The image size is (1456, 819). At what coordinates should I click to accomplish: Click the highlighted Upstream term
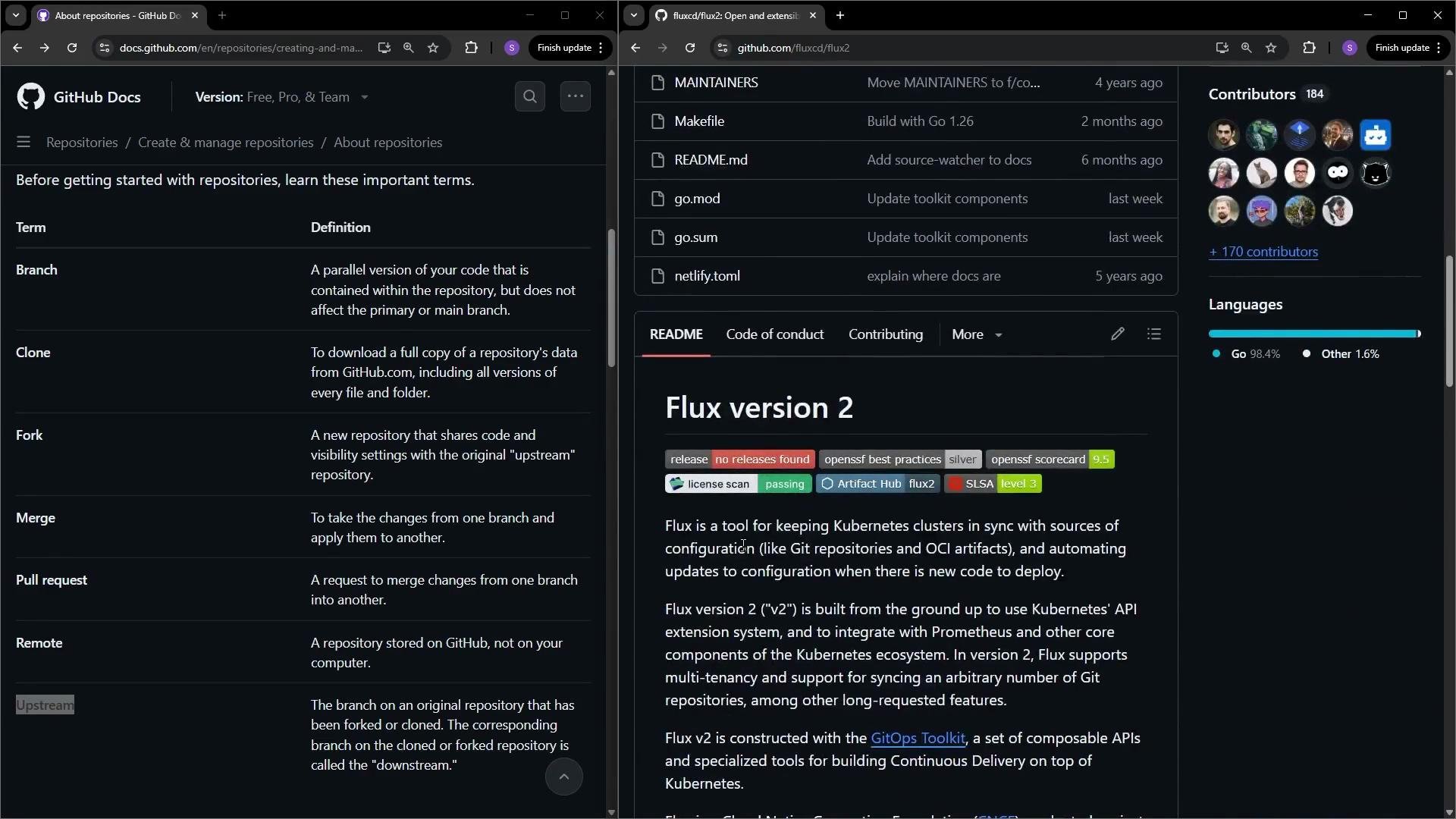tap(45, 705)
